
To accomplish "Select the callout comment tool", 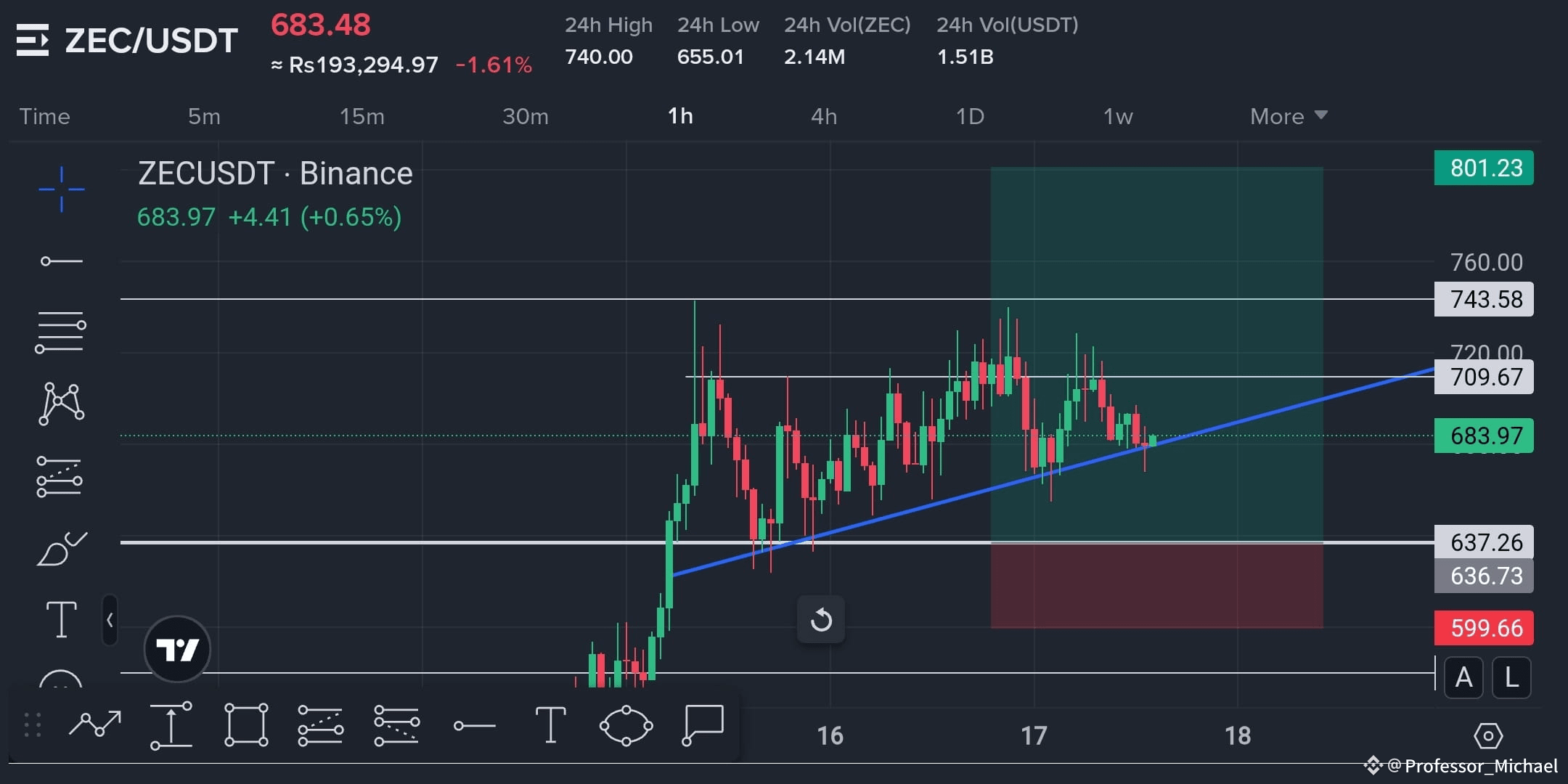I will (703, 725).
